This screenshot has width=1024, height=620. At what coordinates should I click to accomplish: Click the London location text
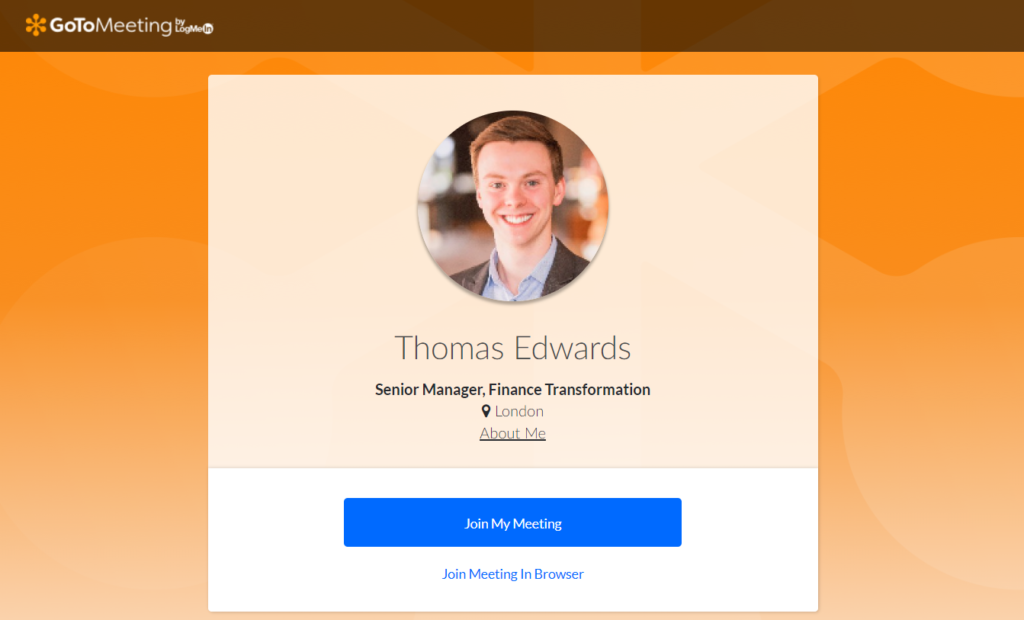(519, 411)
